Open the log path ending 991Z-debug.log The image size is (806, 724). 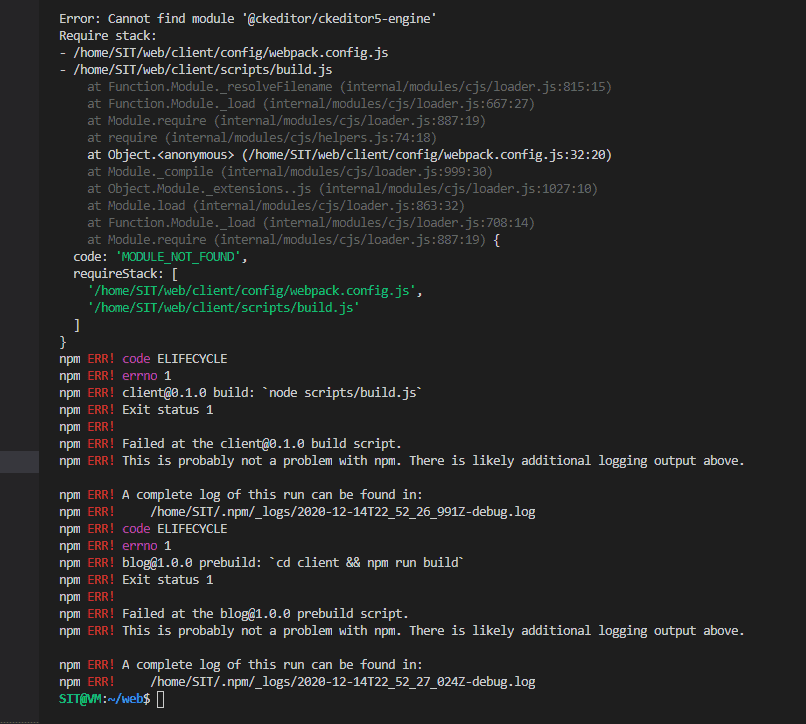[342, 511]
